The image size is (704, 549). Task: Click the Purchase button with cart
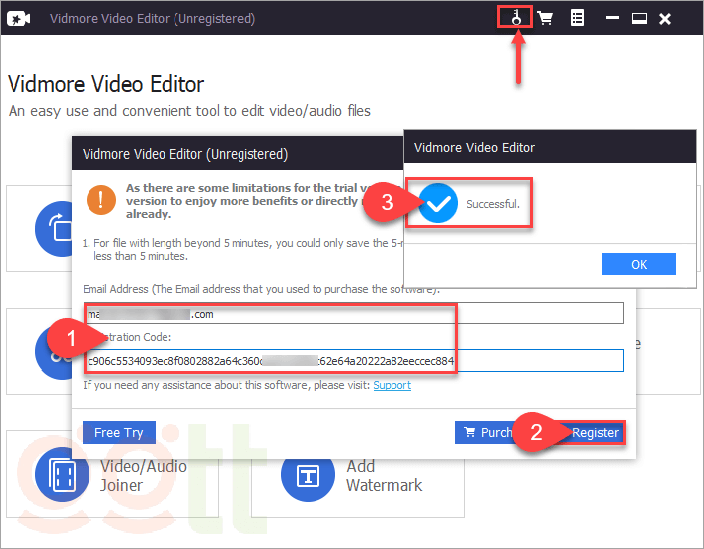coord(484,432)
